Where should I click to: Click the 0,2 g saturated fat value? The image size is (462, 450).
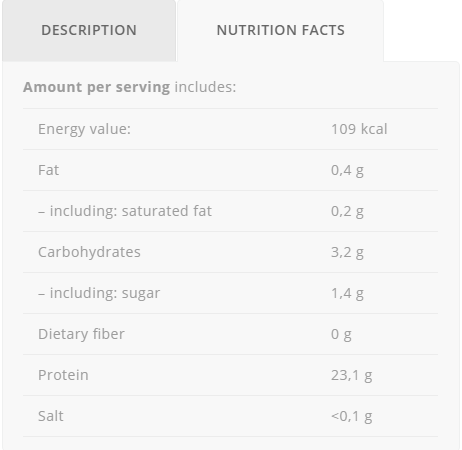(x=347, y=211)
